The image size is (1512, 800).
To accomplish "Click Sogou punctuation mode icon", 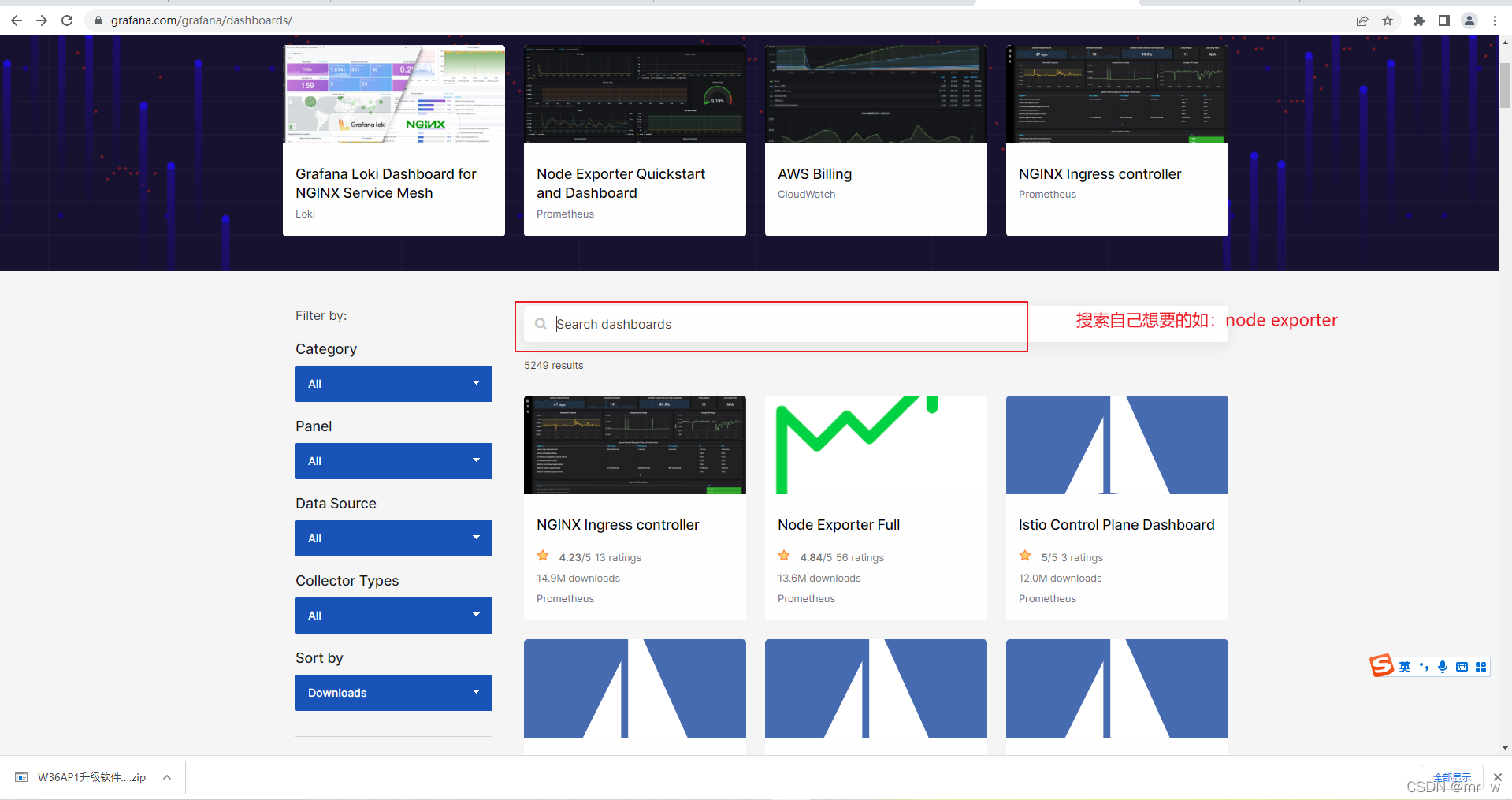I will [1424, 667].
